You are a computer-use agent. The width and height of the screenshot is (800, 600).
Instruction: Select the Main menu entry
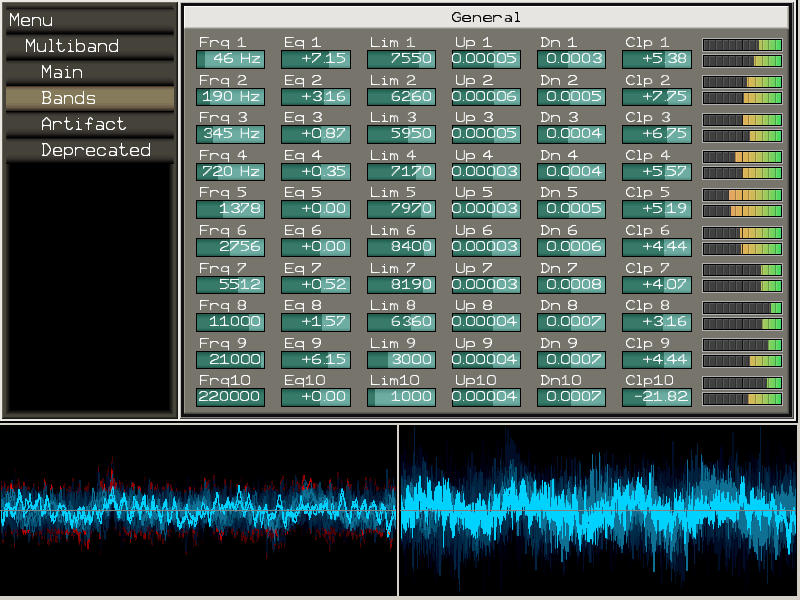tap(90, 72)
